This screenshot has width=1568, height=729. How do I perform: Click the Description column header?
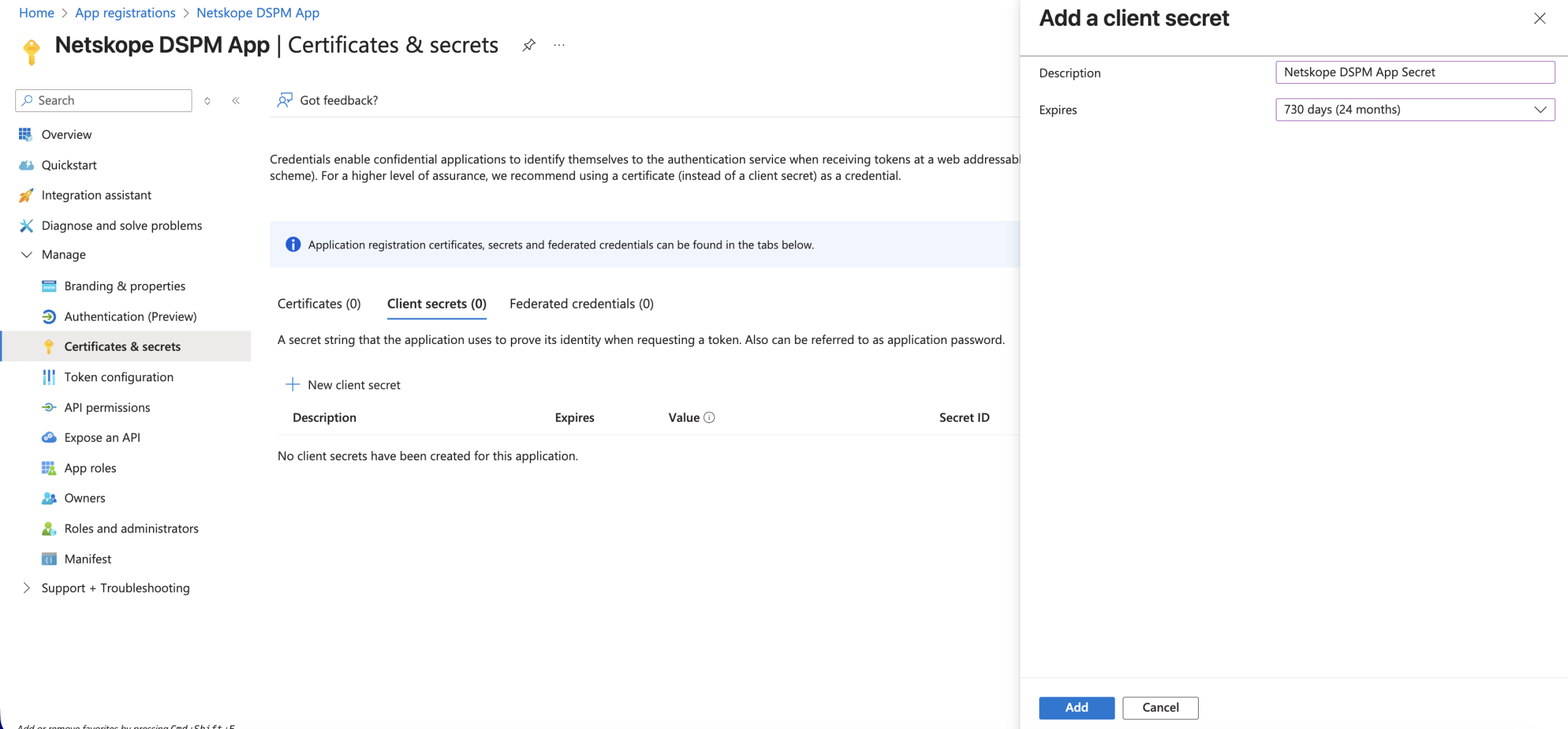(324, 417)
